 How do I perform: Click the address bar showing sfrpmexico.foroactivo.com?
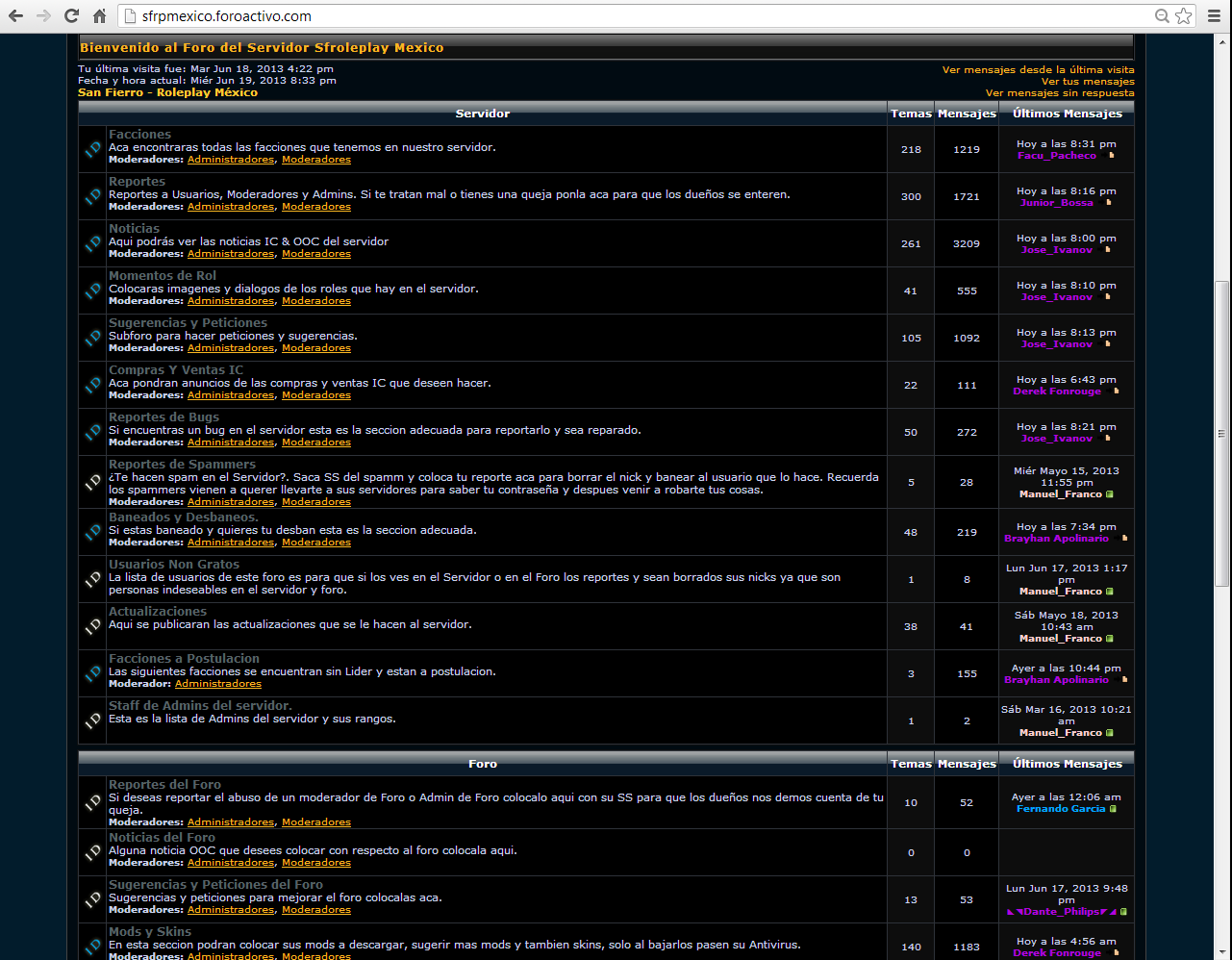[x=635, y=16]
